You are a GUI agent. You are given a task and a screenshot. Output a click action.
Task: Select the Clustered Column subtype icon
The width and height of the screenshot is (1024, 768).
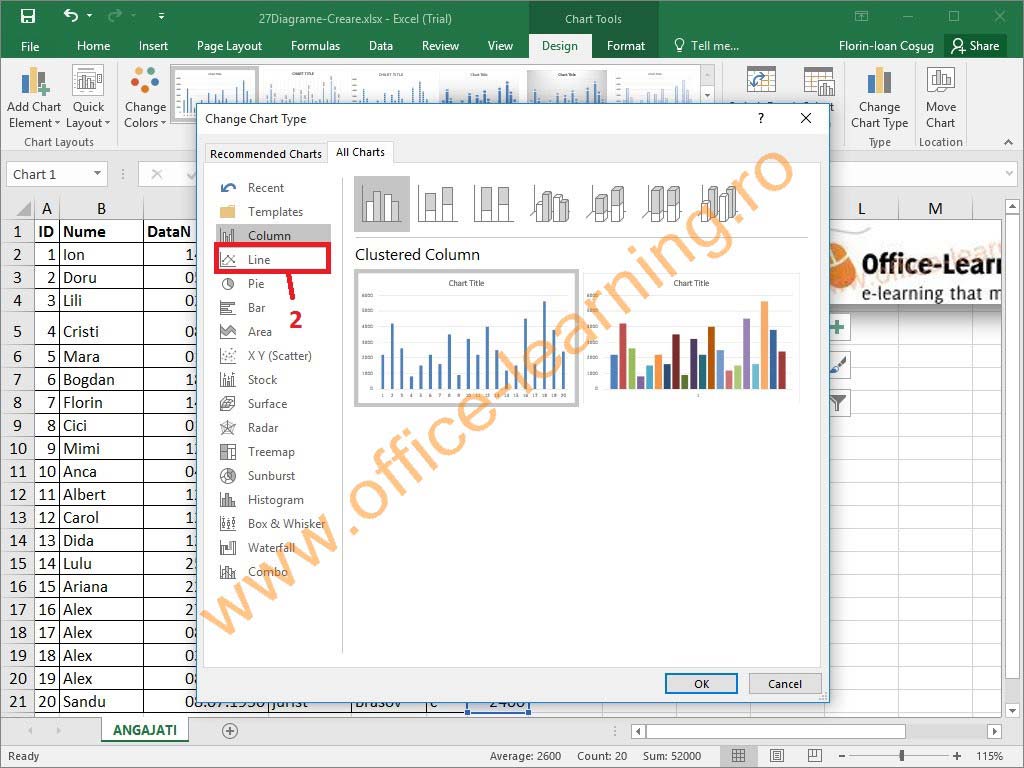click(x=382, y=204)
